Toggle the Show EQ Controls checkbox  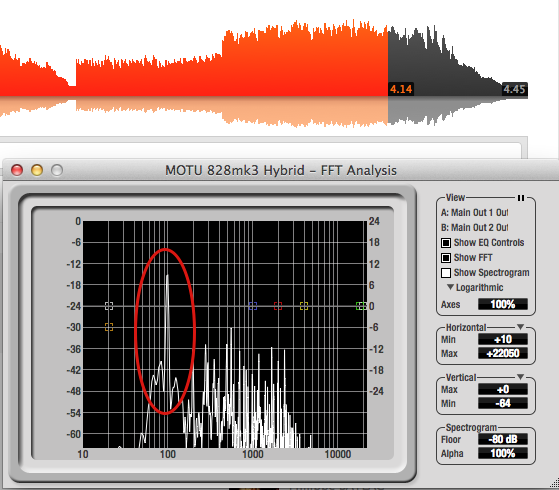click(446, 243)
